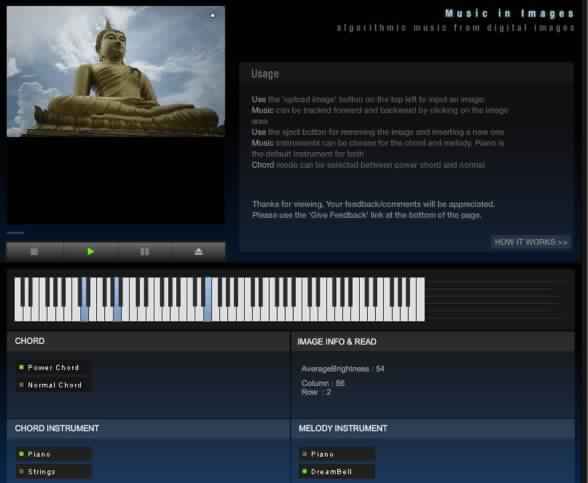Image resolution: width=588 pixels, height=483 pixels.
Task: Click the upload arrow icon on image
Action: click(x=213, y=15)
